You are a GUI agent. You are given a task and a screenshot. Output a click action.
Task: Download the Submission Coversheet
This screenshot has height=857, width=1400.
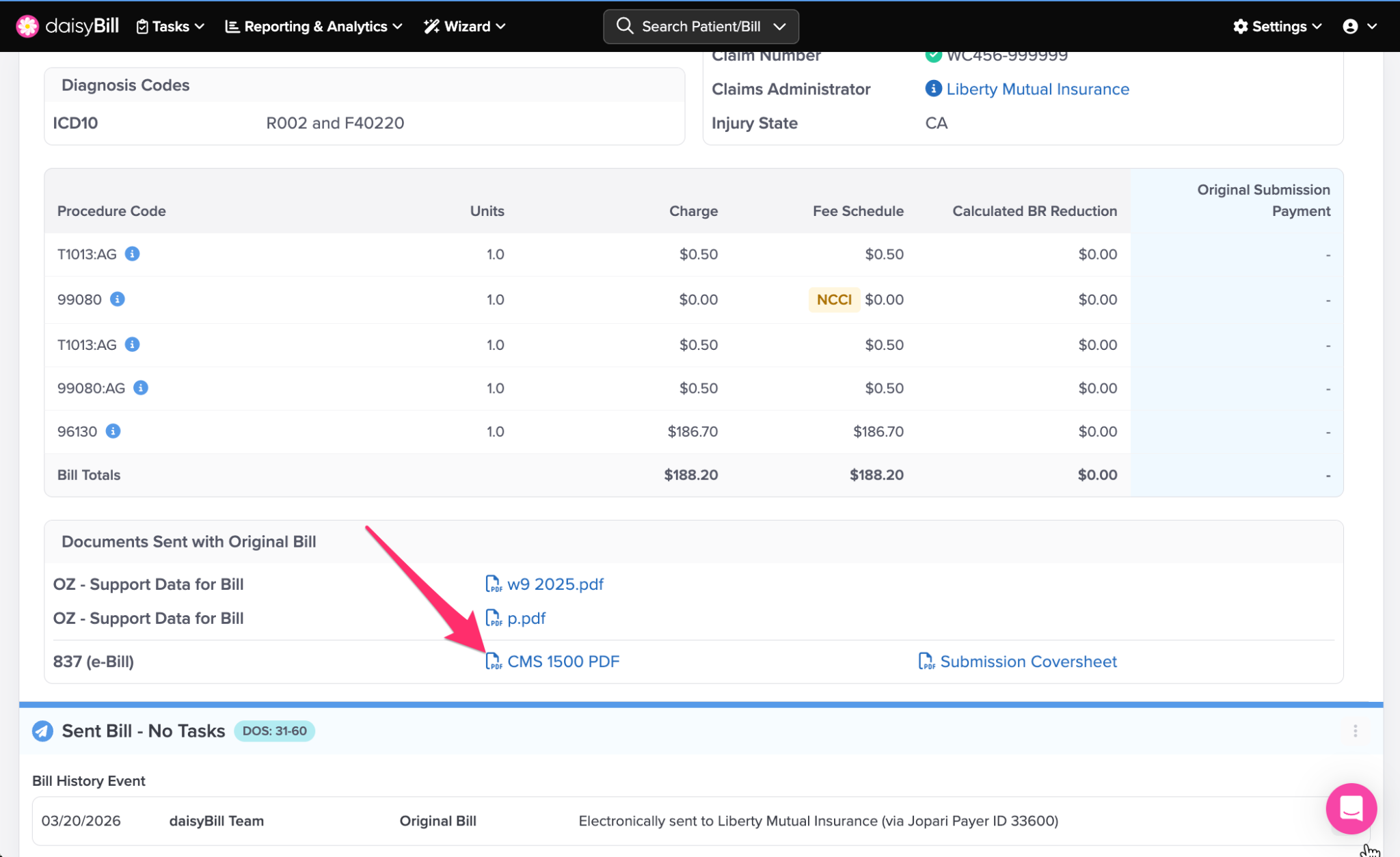1027,662
